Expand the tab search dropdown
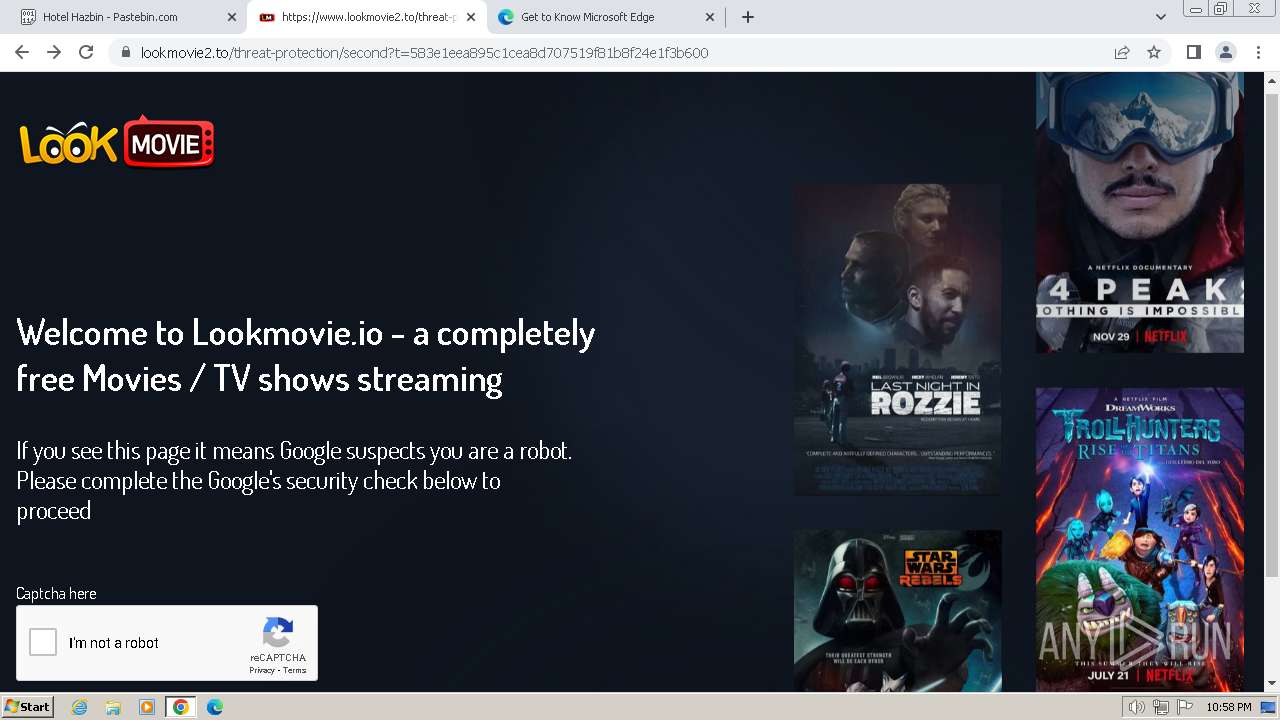This screenshot has width=1280, height=720. [1160, 17]
